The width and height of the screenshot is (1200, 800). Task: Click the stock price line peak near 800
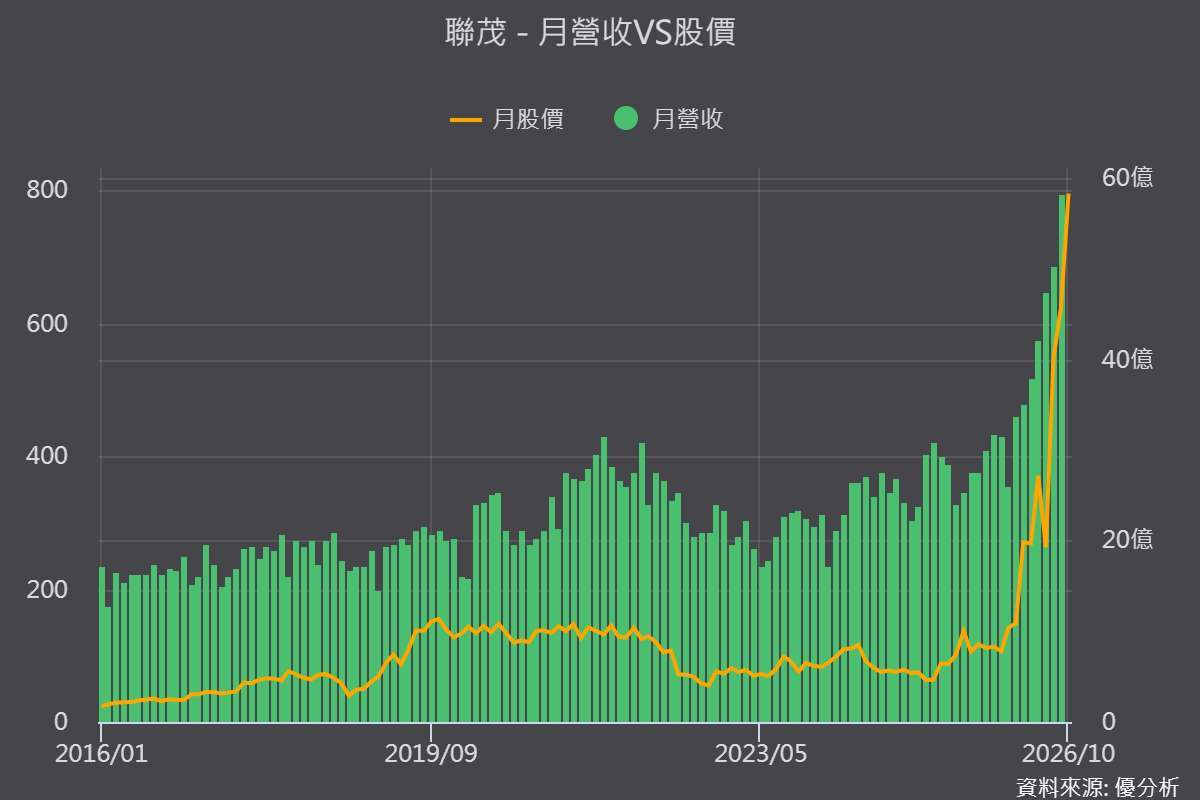tap(1069, 195)
